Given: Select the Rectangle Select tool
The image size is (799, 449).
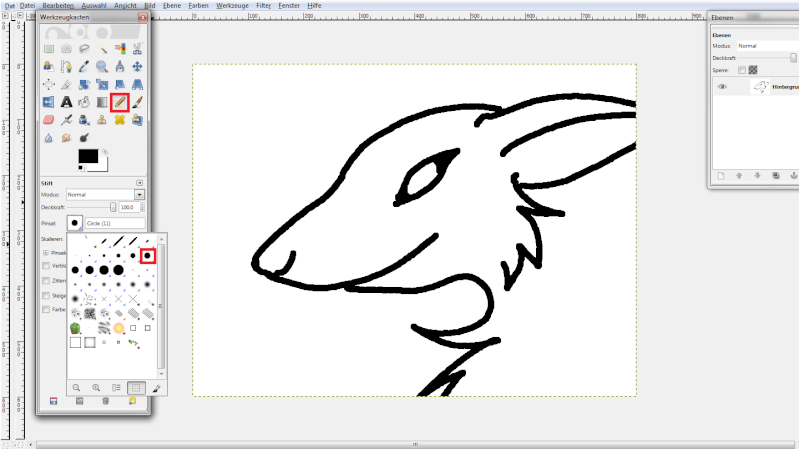Looking at the screenshot, I should 49,49.
